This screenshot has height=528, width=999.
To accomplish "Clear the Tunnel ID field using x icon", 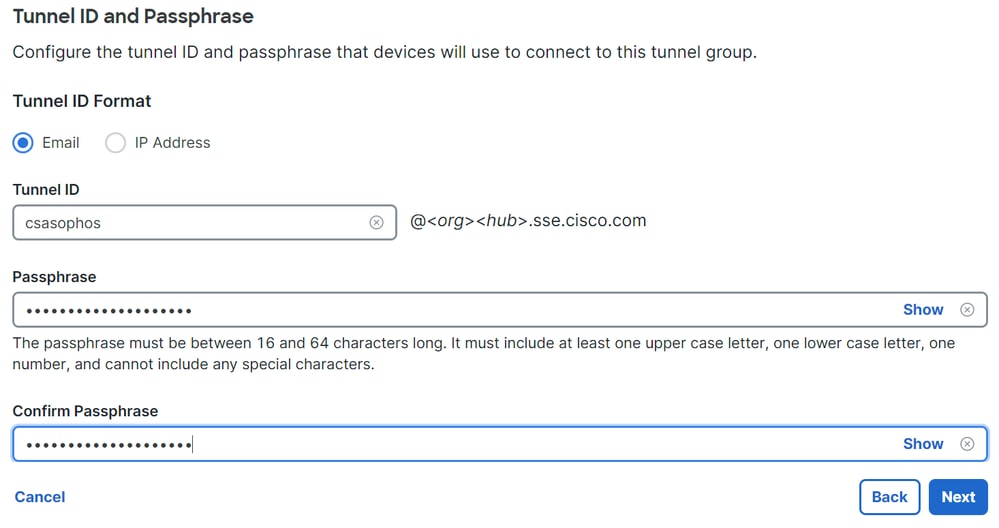I will pyautogui.click(x=377, y=222).
